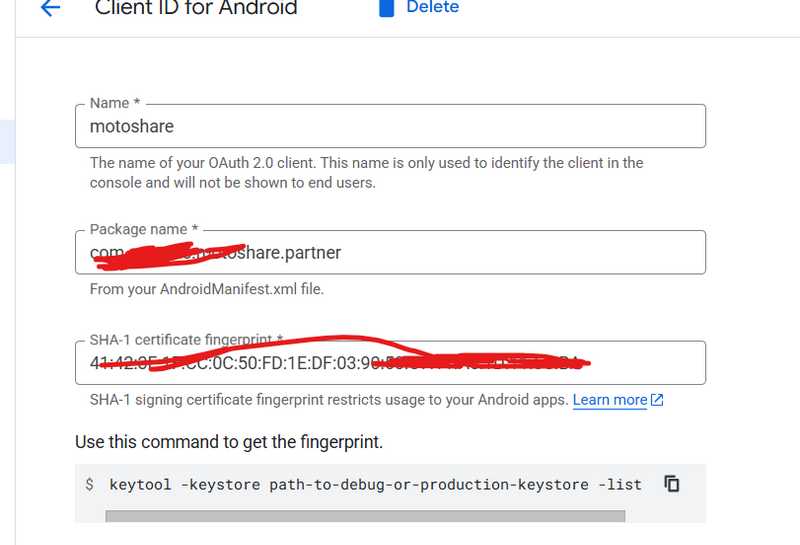Click the back arrow icon
The image size is (800, 545).
[50, 8]
